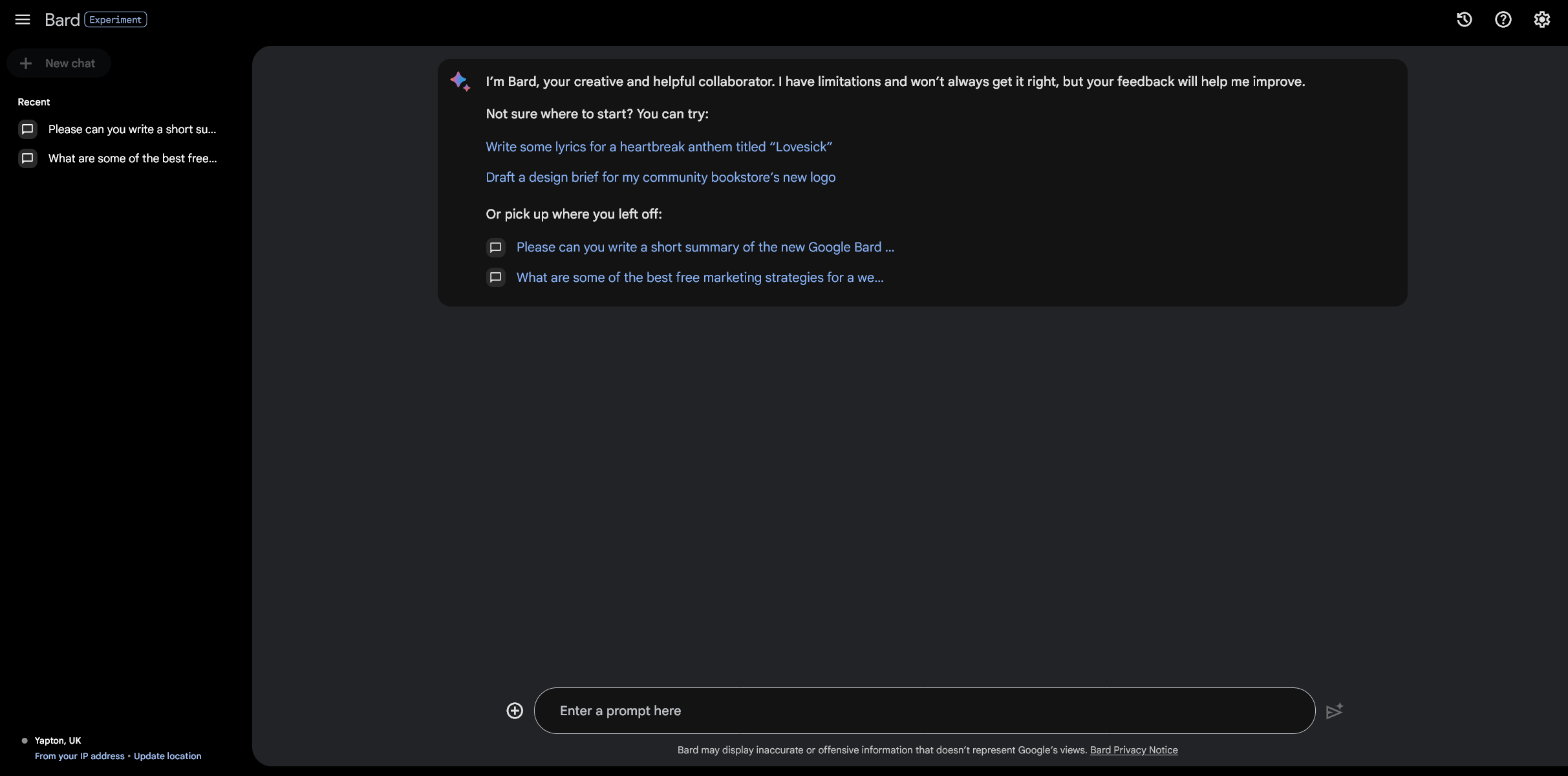Open the bookstore design brief suggestion

pyautogui.click(x=660, y=177)
